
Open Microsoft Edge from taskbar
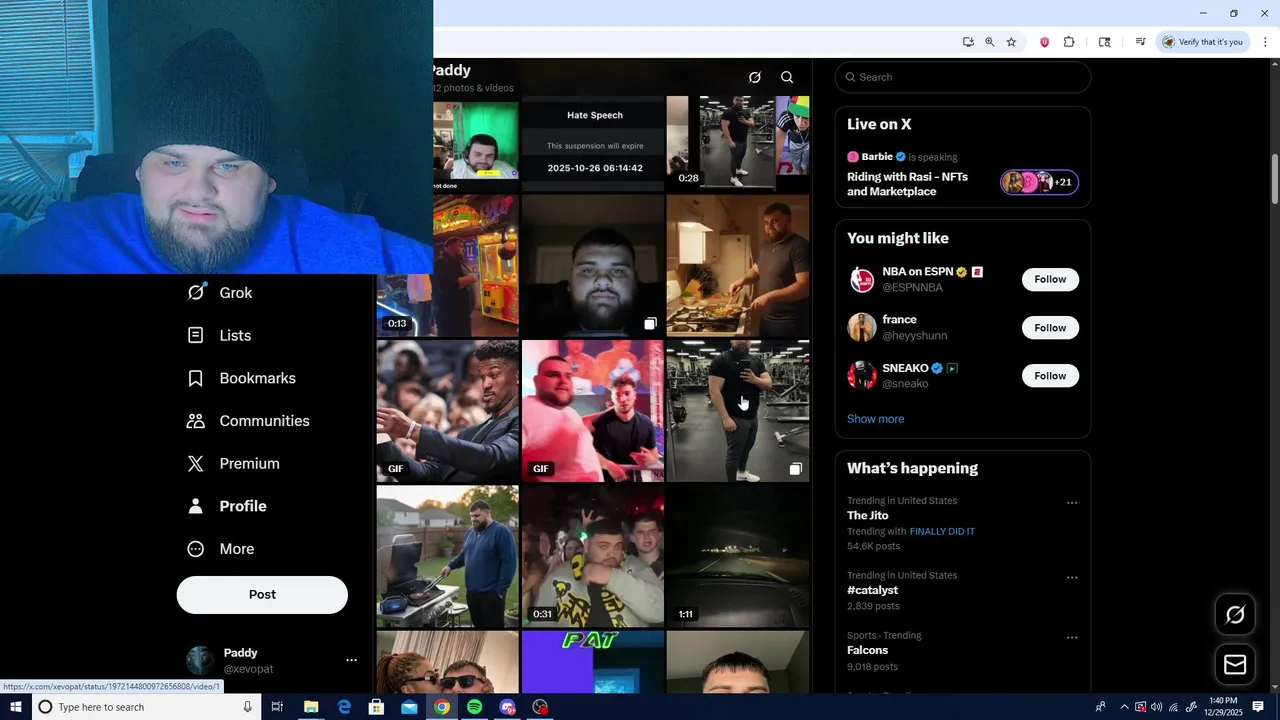344,707
